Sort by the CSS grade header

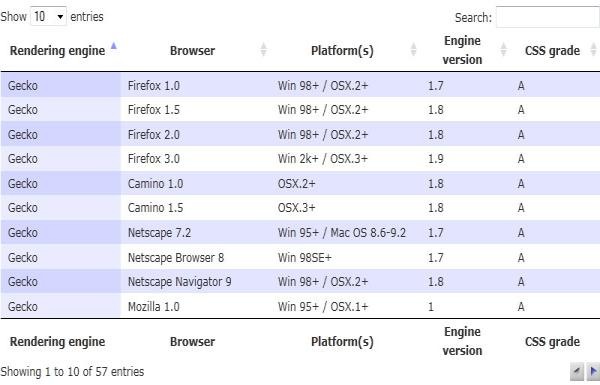click(x=552, y=51)
